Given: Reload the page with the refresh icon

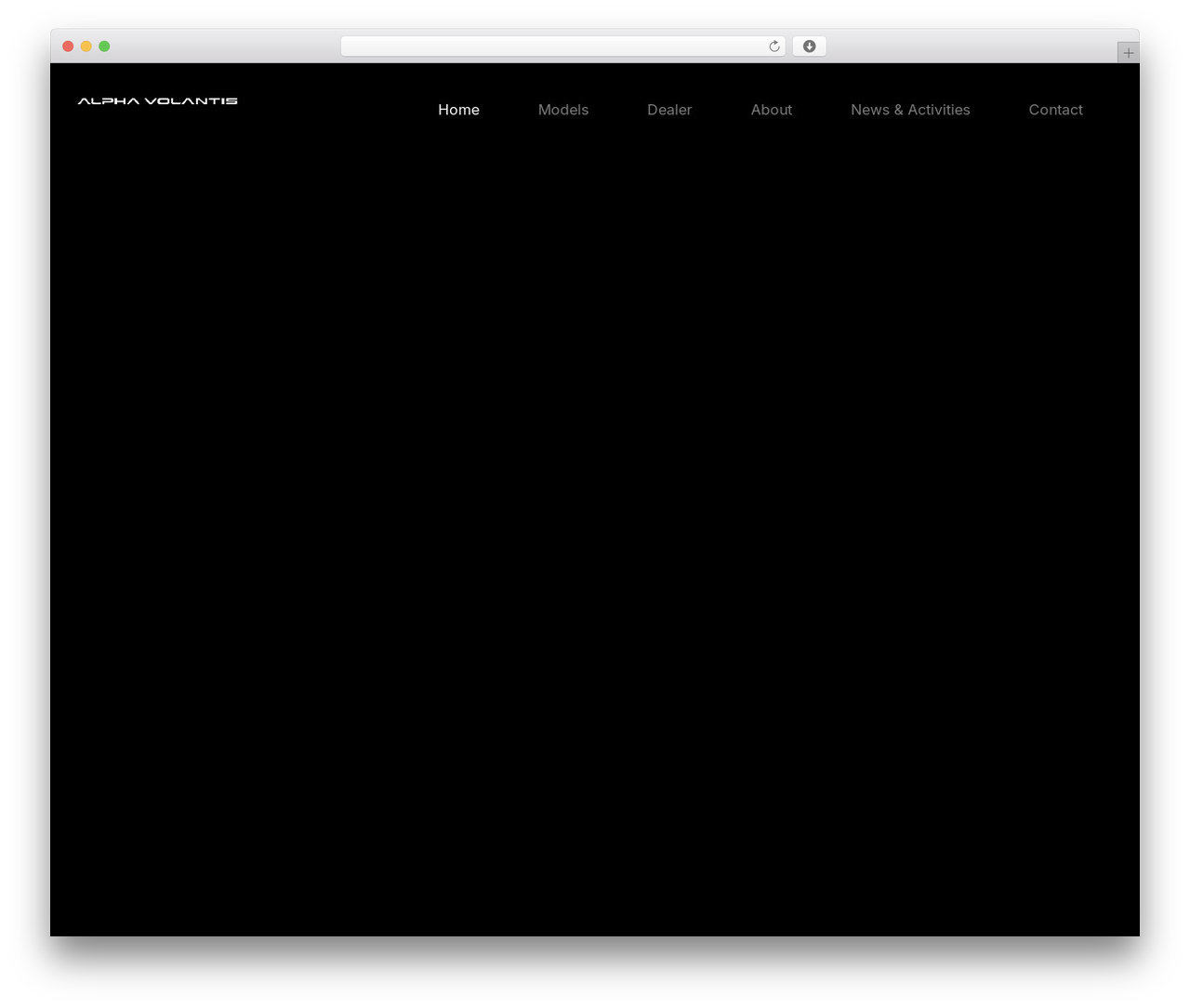Looking at the screenshot, I should pyautogui.click(x=774, y=46).
